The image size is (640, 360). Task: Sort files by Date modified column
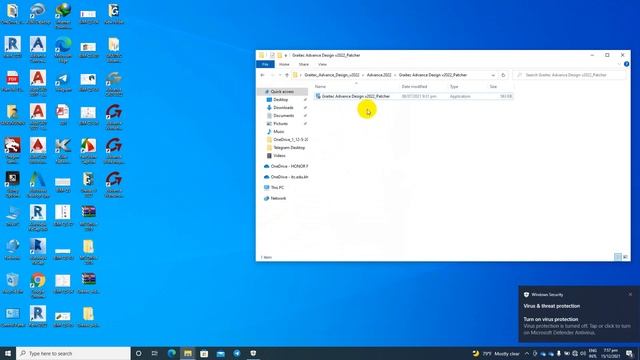414,87
